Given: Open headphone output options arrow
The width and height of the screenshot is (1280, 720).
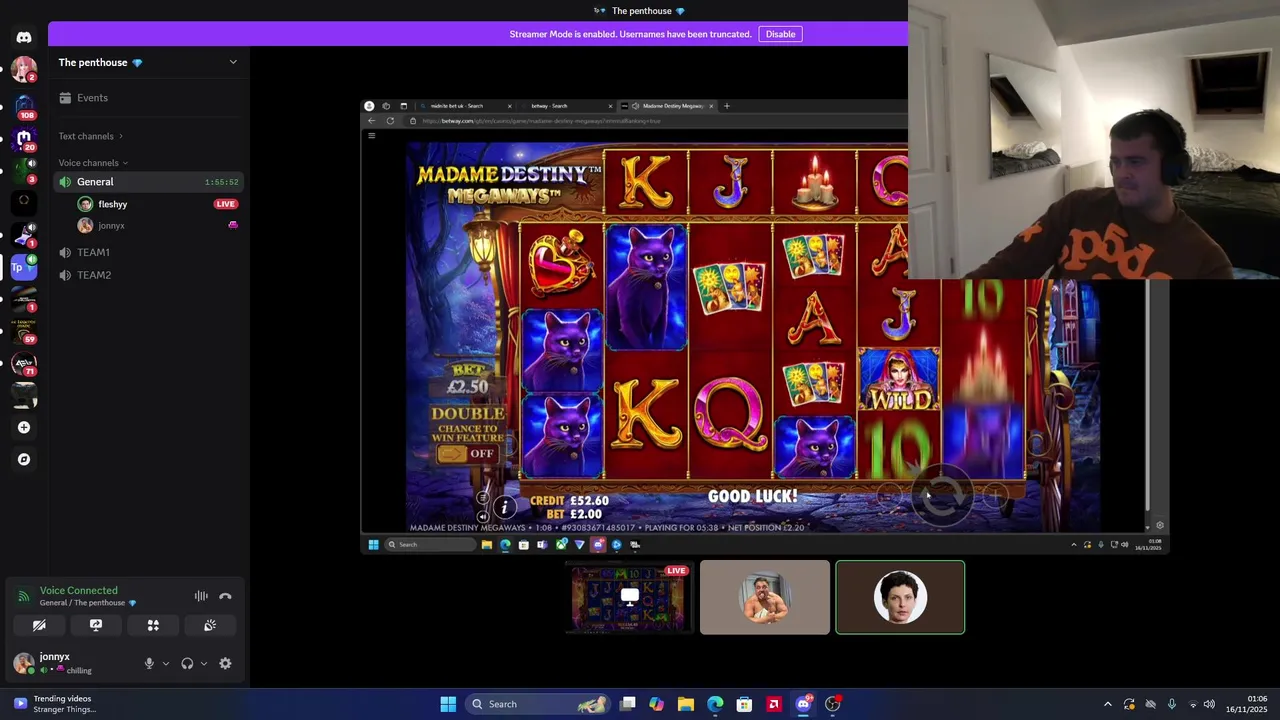Looking at the screenshot, I should coord(204,663).
